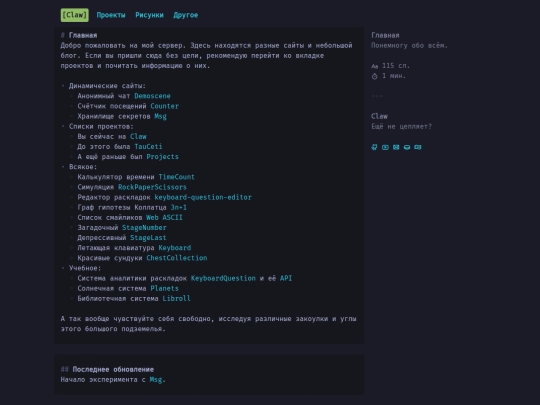540x405 pixels.
Task: Open the Рисунки navigation tab
Action: pos(149,15)
